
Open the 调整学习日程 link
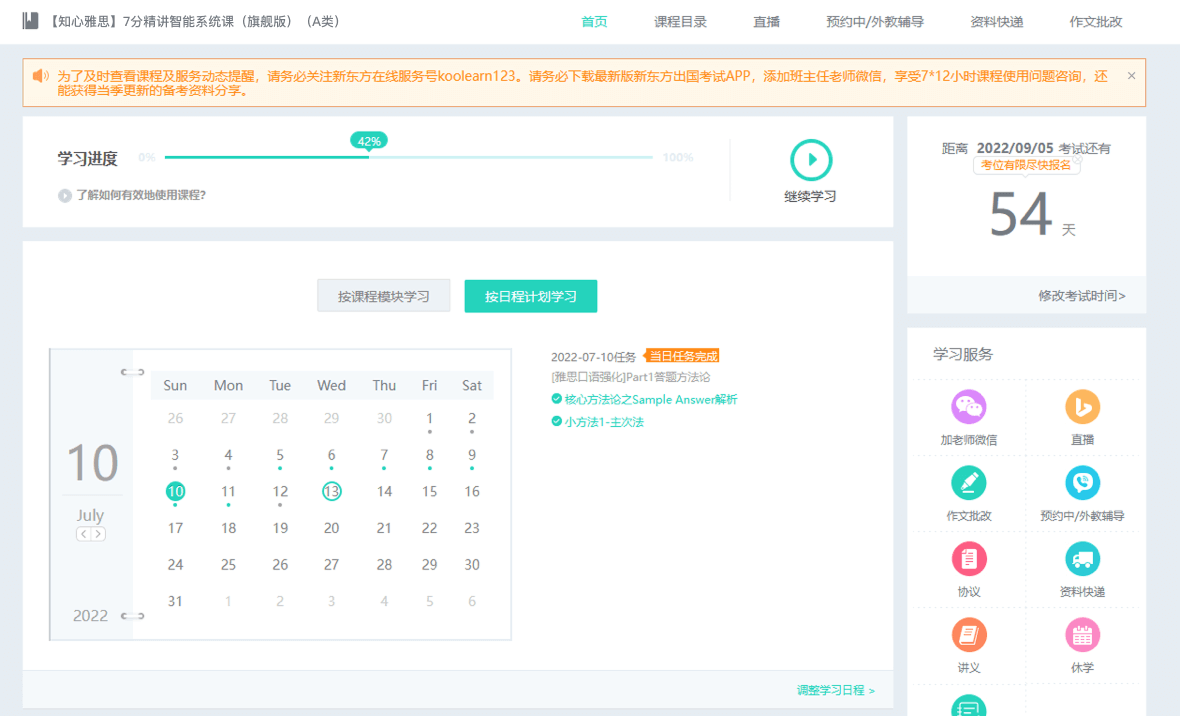(835, 690)
